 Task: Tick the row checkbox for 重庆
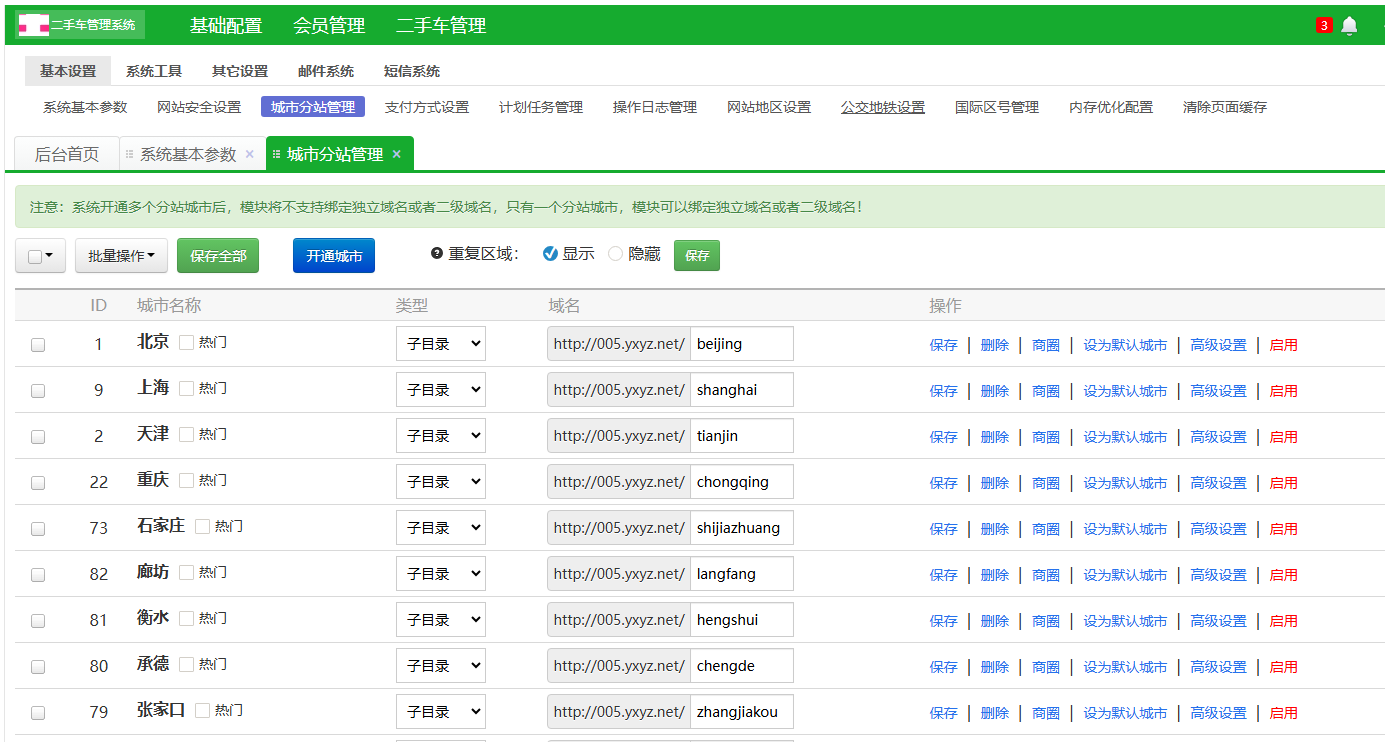point(38,483)
